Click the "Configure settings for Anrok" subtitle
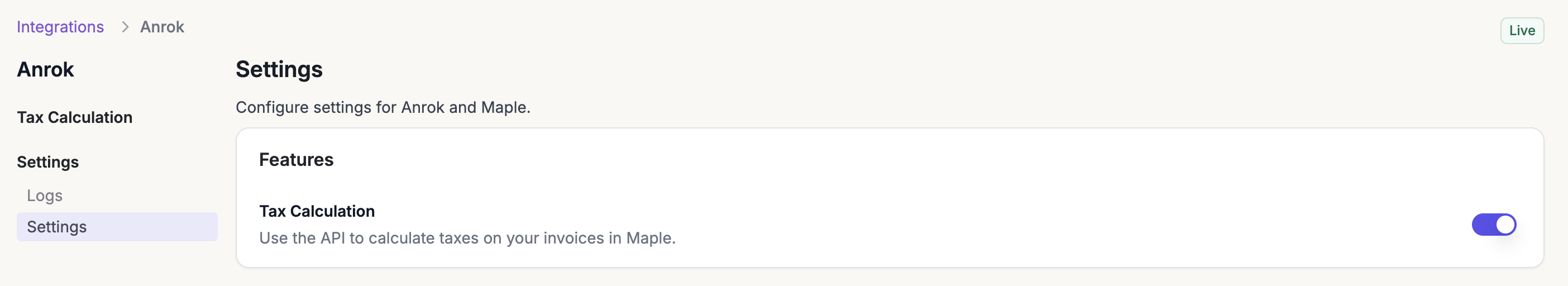This screenshot has height=286, width=1568. coord(383,107)
